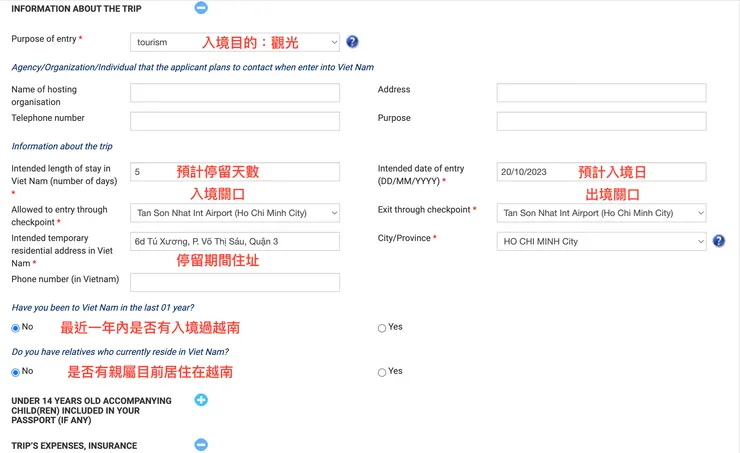Click the Intended length of stay field
740x453 pixels.
click(x=235, y=172)
